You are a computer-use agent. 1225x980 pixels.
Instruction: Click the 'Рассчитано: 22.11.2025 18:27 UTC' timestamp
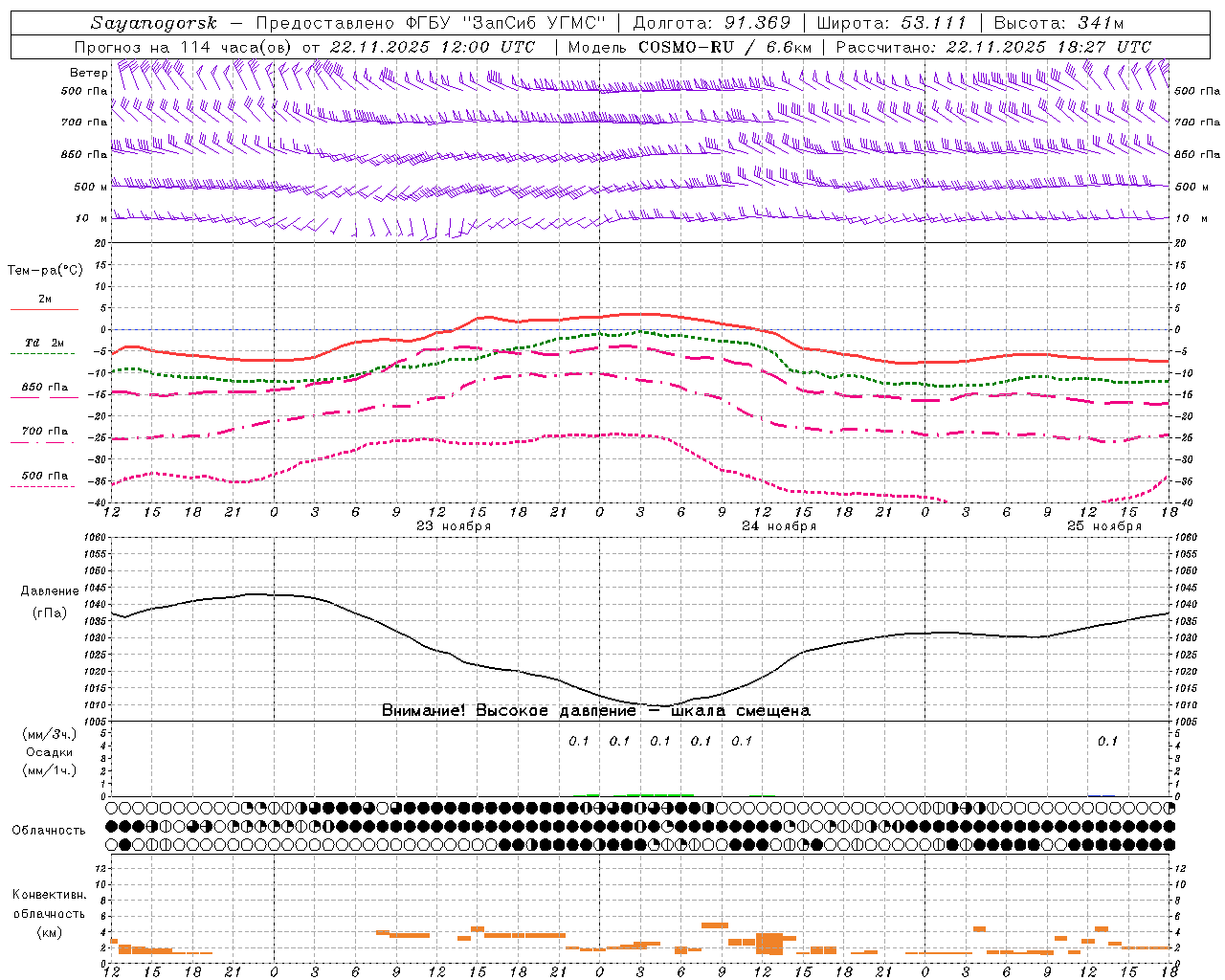click(993, 47)
